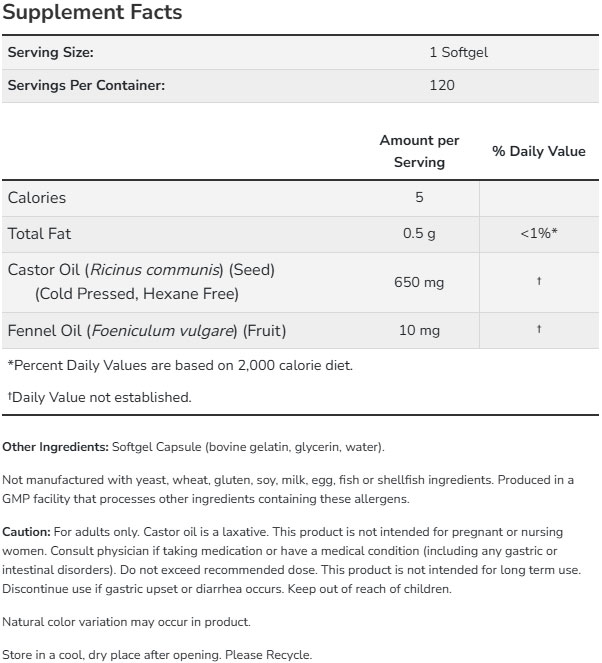The image size is (602, 663).
Task: Click the % Daily Value column header
Action: pos(538,151)
